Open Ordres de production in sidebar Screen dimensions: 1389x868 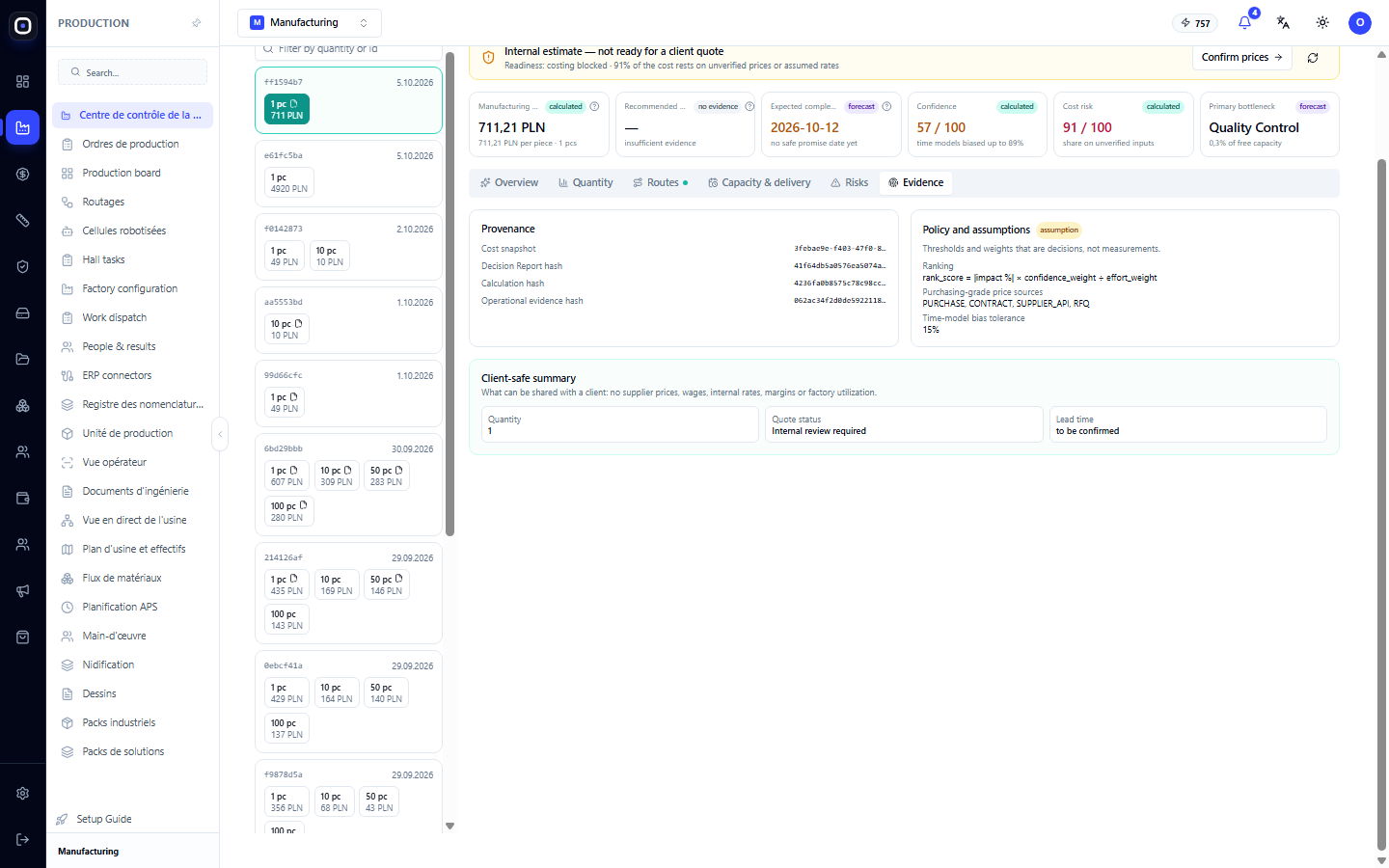(x=132, y=144)
